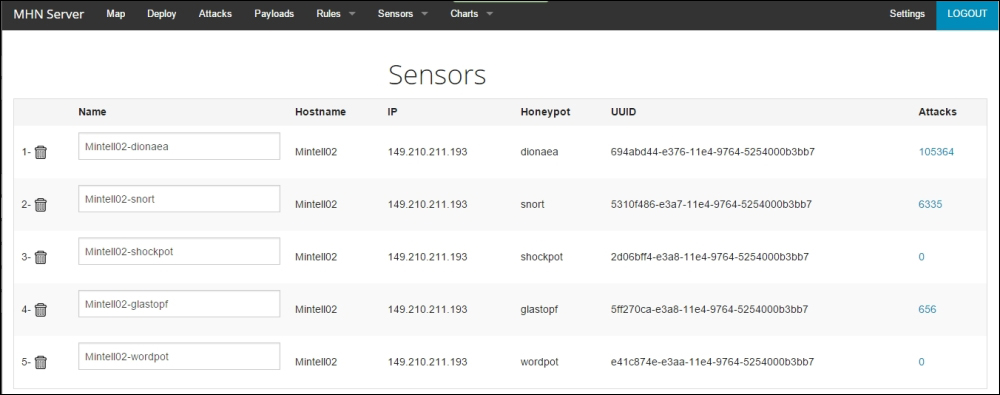Click the dionaea honeypot cell
This screenshot has height=395, width=1000.
coord(540,152)
